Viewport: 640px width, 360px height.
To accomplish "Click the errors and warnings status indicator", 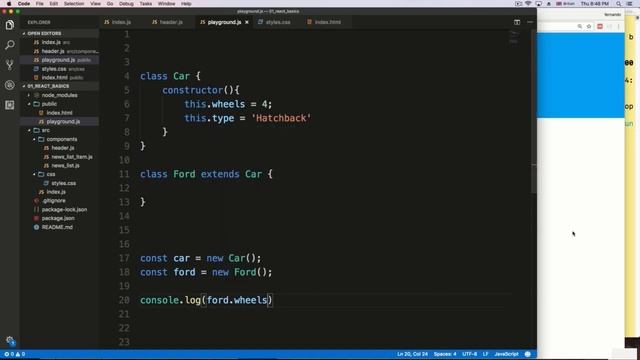I will [x=15, y=354].
